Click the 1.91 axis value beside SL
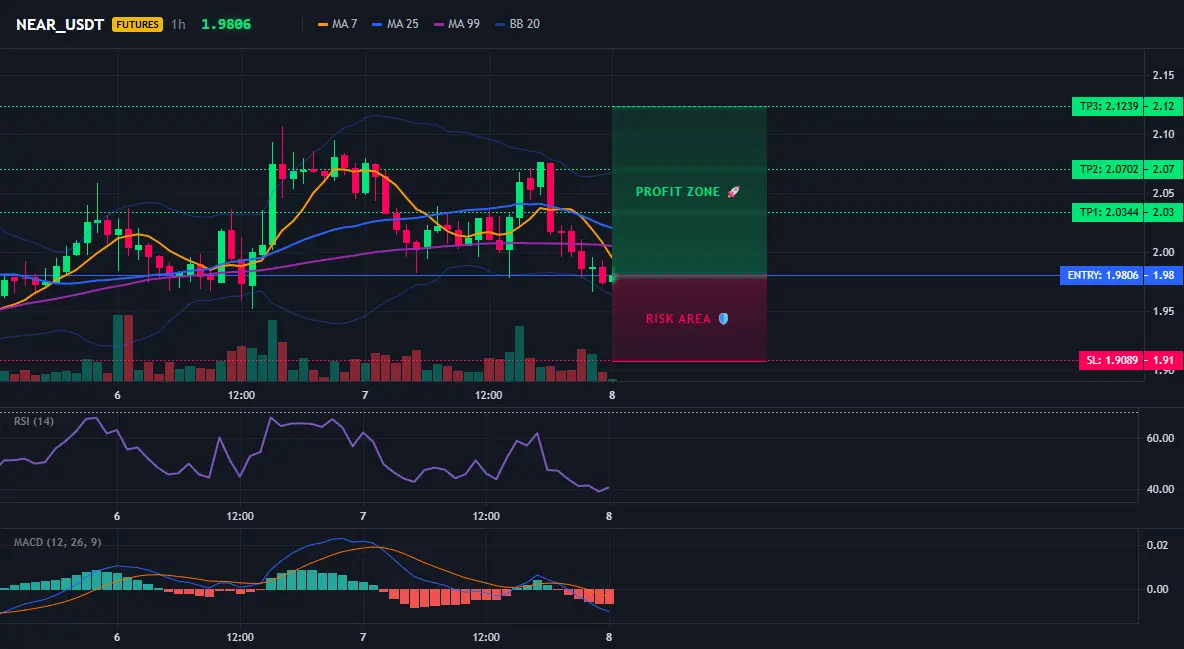1184x649 pixels. 1162,360
